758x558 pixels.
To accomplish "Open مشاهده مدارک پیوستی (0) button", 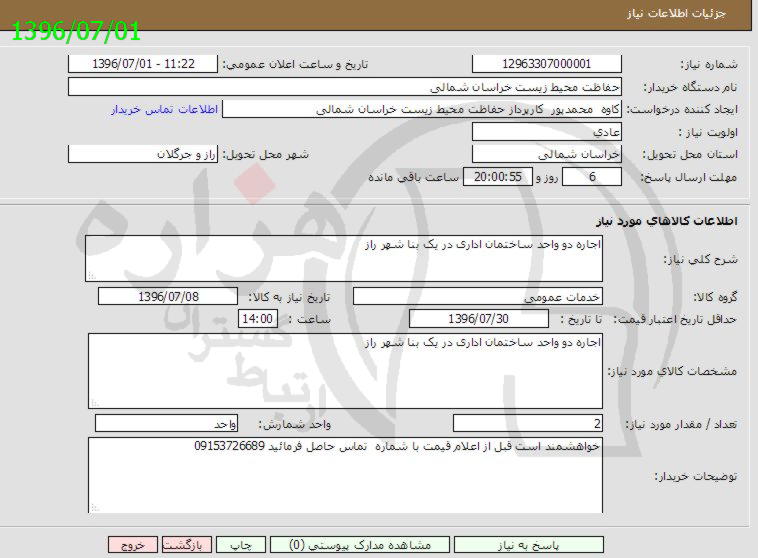I will pyautogui.click(x=360, y=545).
